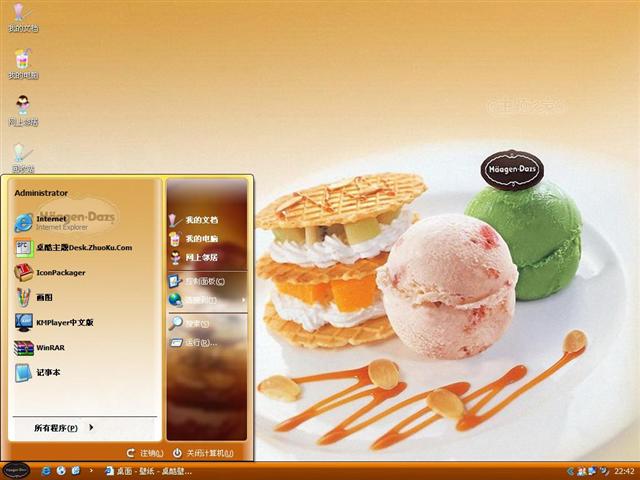Expand the 连接到(T) submenu
The height and width of the screenshot is (480, 640).
click(x=207, y=300)
